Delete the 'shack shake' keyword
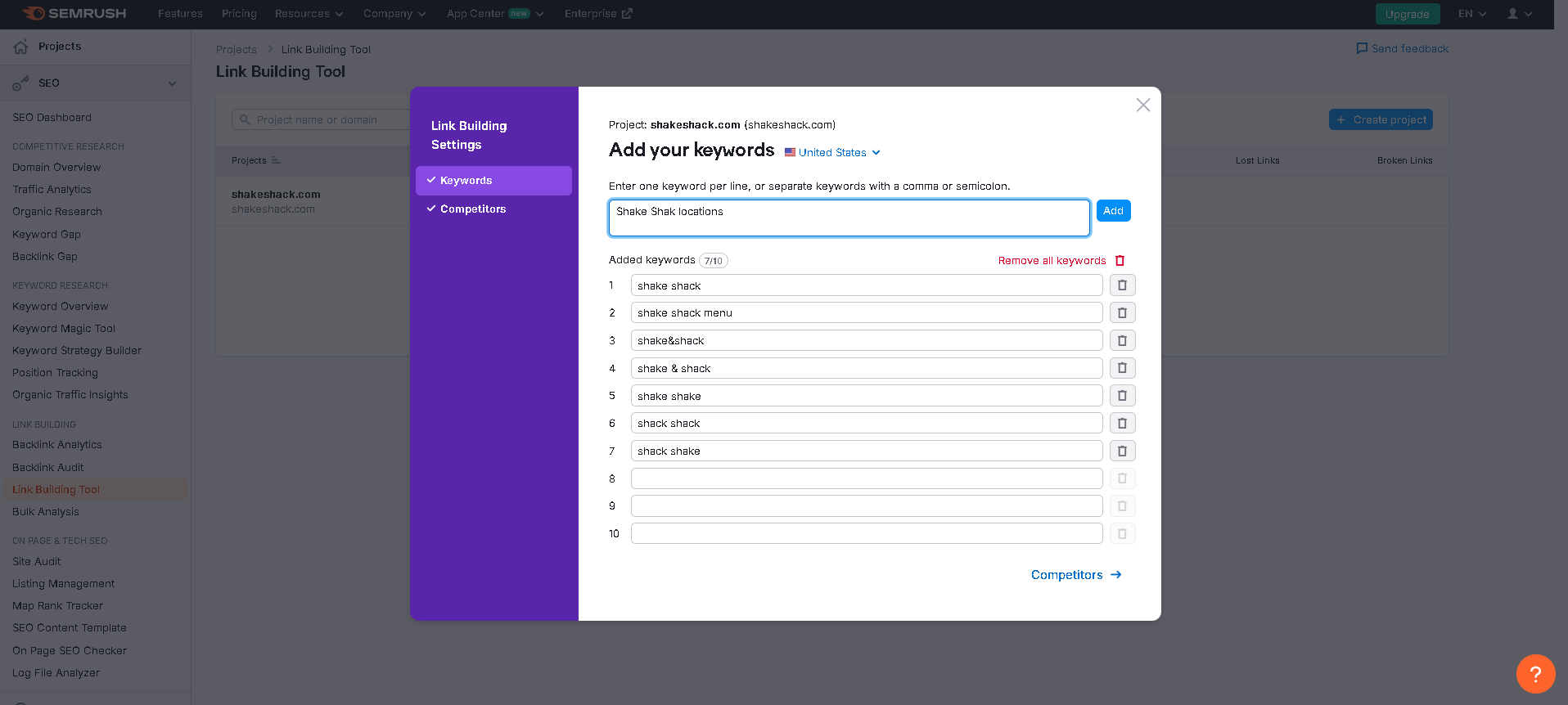 (x=1122, y=451)
